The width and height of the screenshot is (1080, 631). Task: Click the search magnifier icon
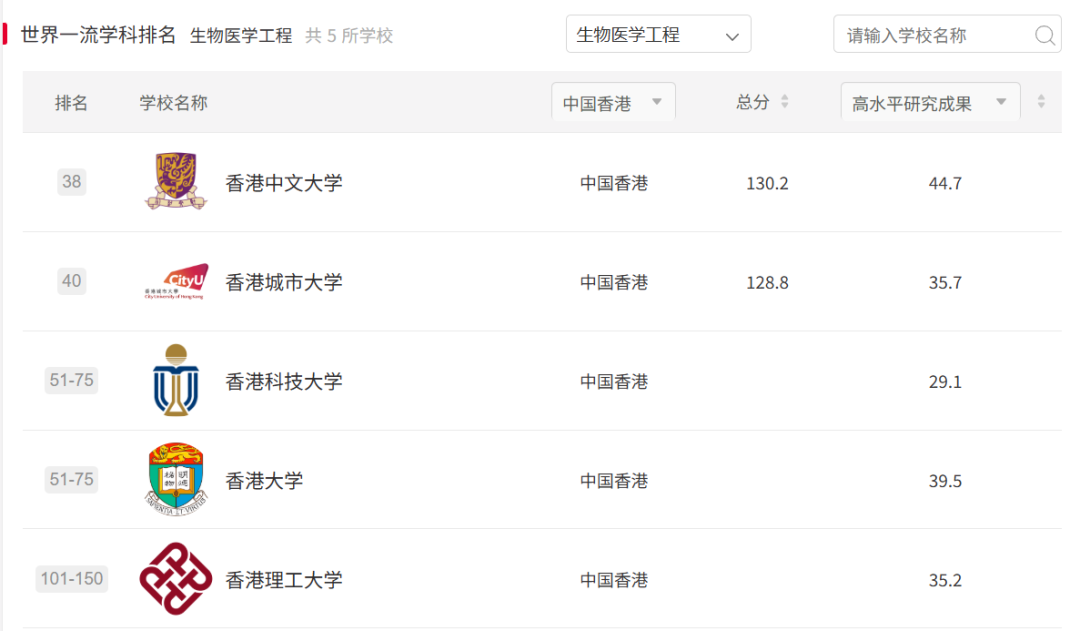click(1045, 36)
